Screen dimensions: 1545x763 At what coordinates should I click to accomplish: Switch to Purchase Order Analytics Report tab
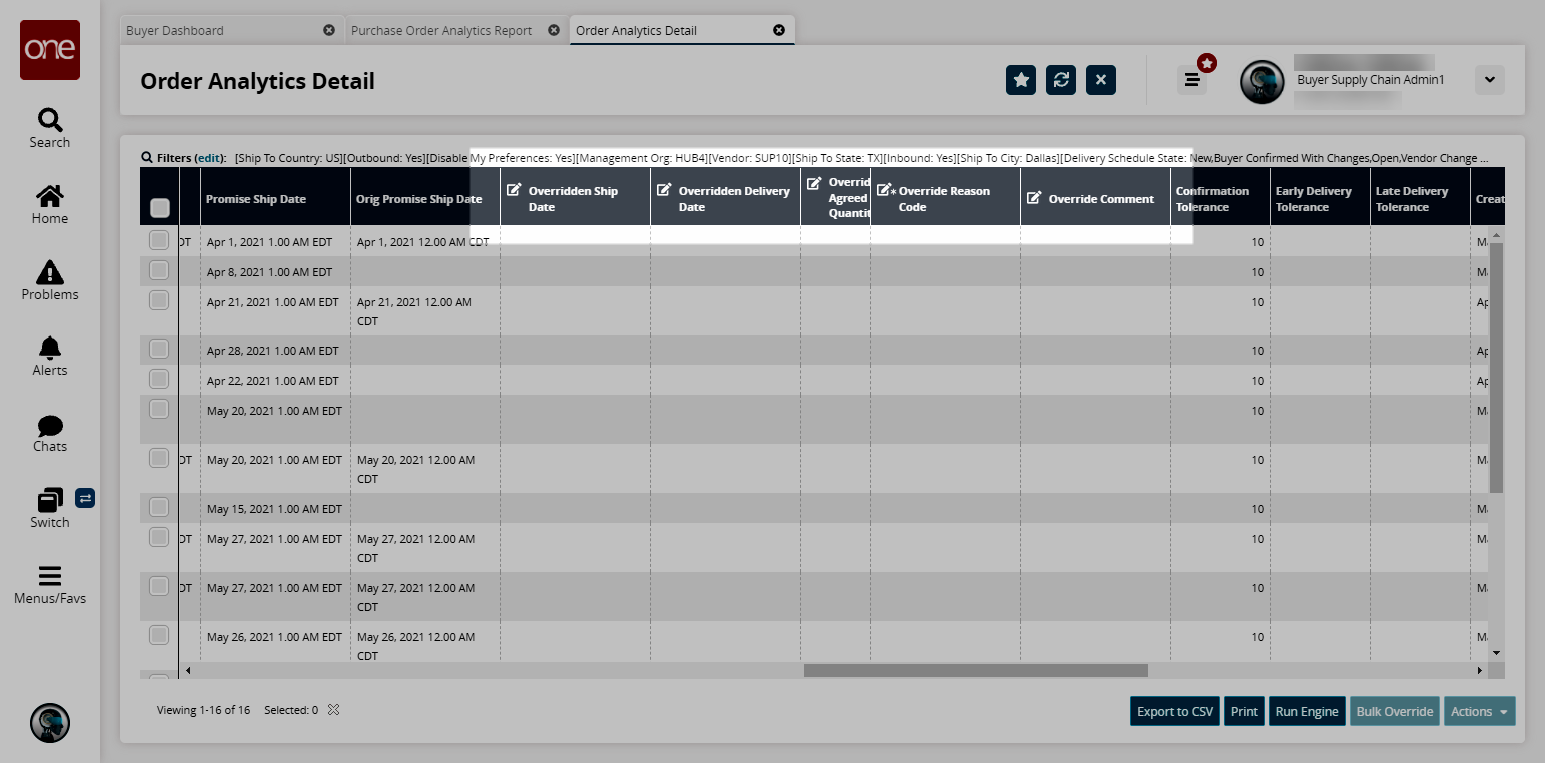(441, 30)
